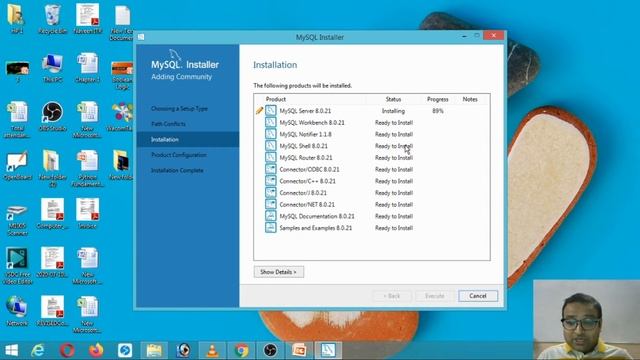Click the Connector/C++ 8.0.21 product icon
640x360 pixels.
(271, 181)
